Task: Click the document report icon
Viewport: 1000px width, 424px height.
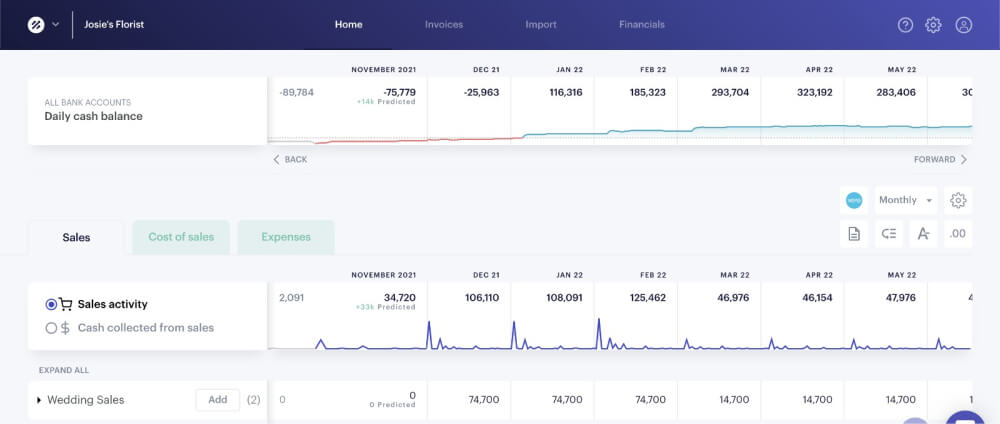Action: click(854, 234)
